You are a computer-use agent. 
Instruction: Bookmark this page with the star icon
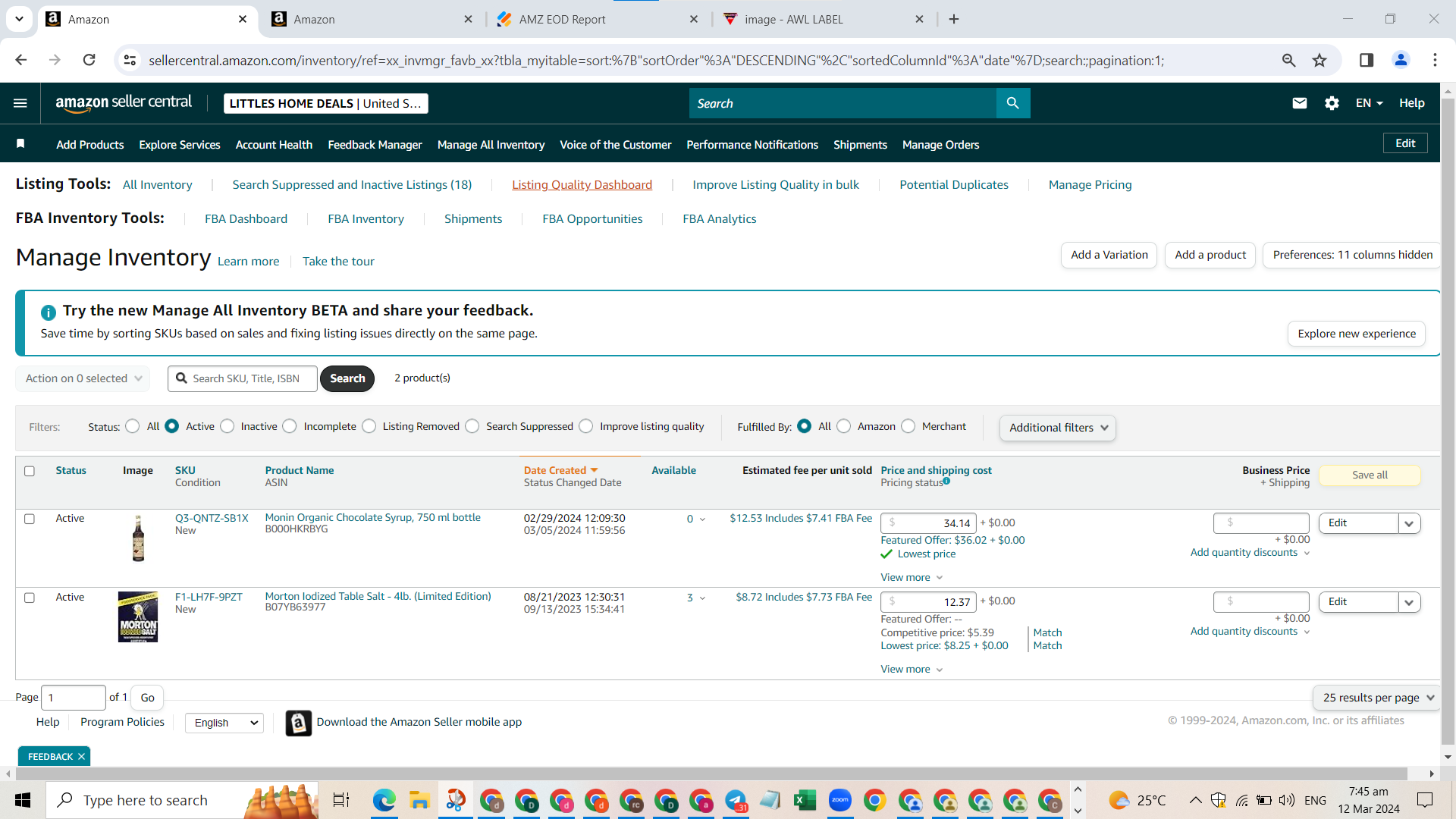(1320, 60)
